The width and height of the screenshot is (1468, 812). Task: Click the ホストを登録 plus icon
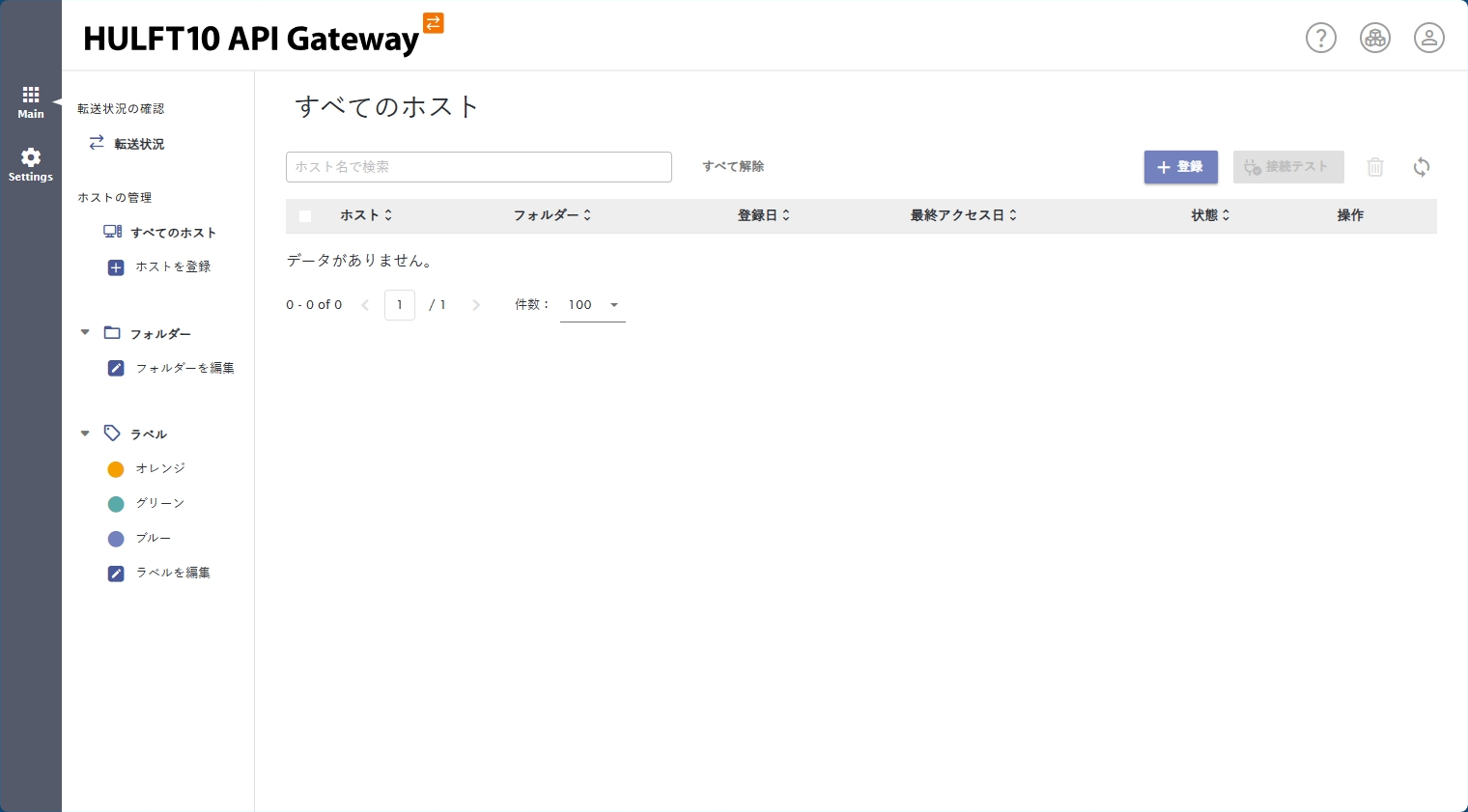click(x=116, y=267)
